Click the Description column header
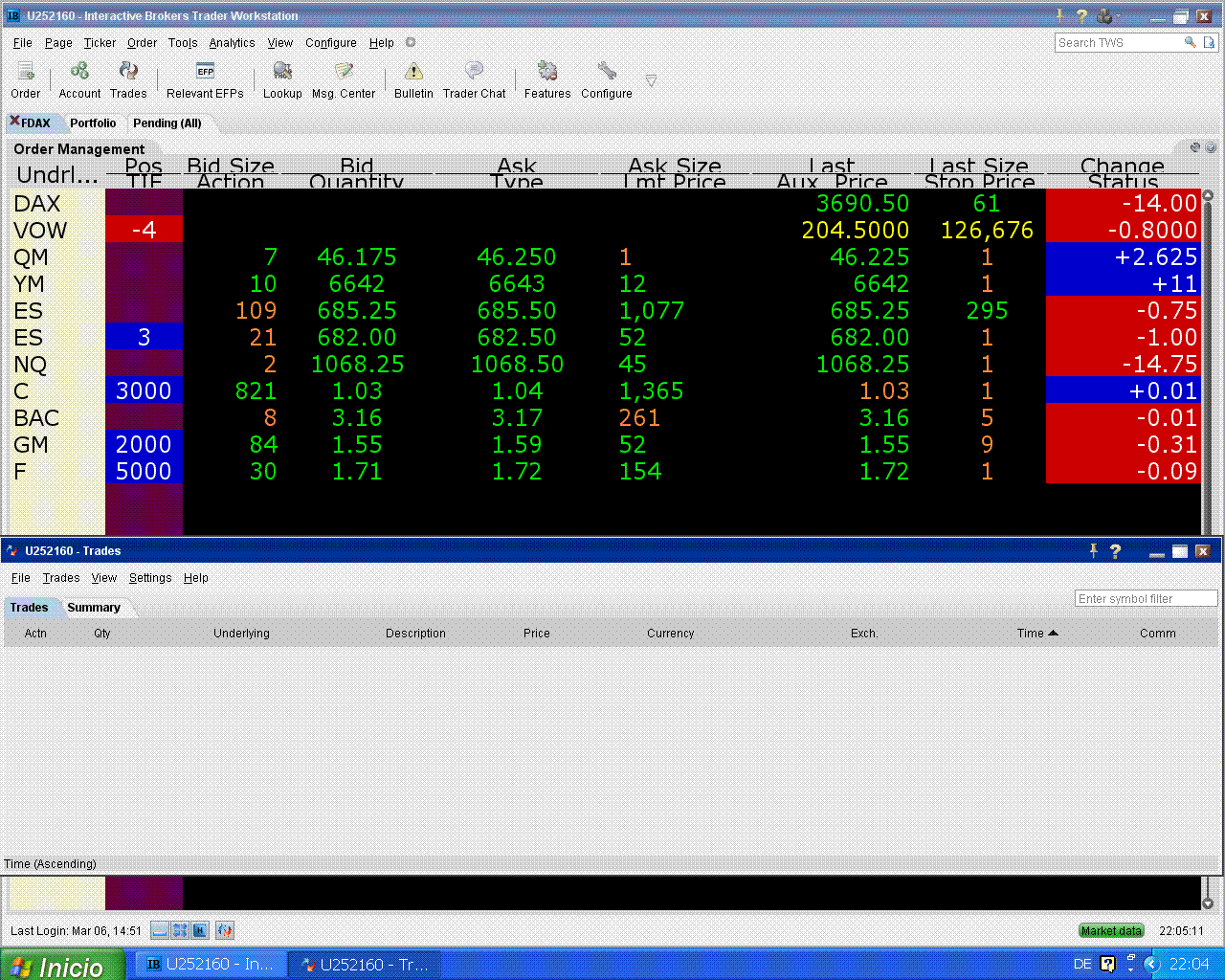 point(415,634)
